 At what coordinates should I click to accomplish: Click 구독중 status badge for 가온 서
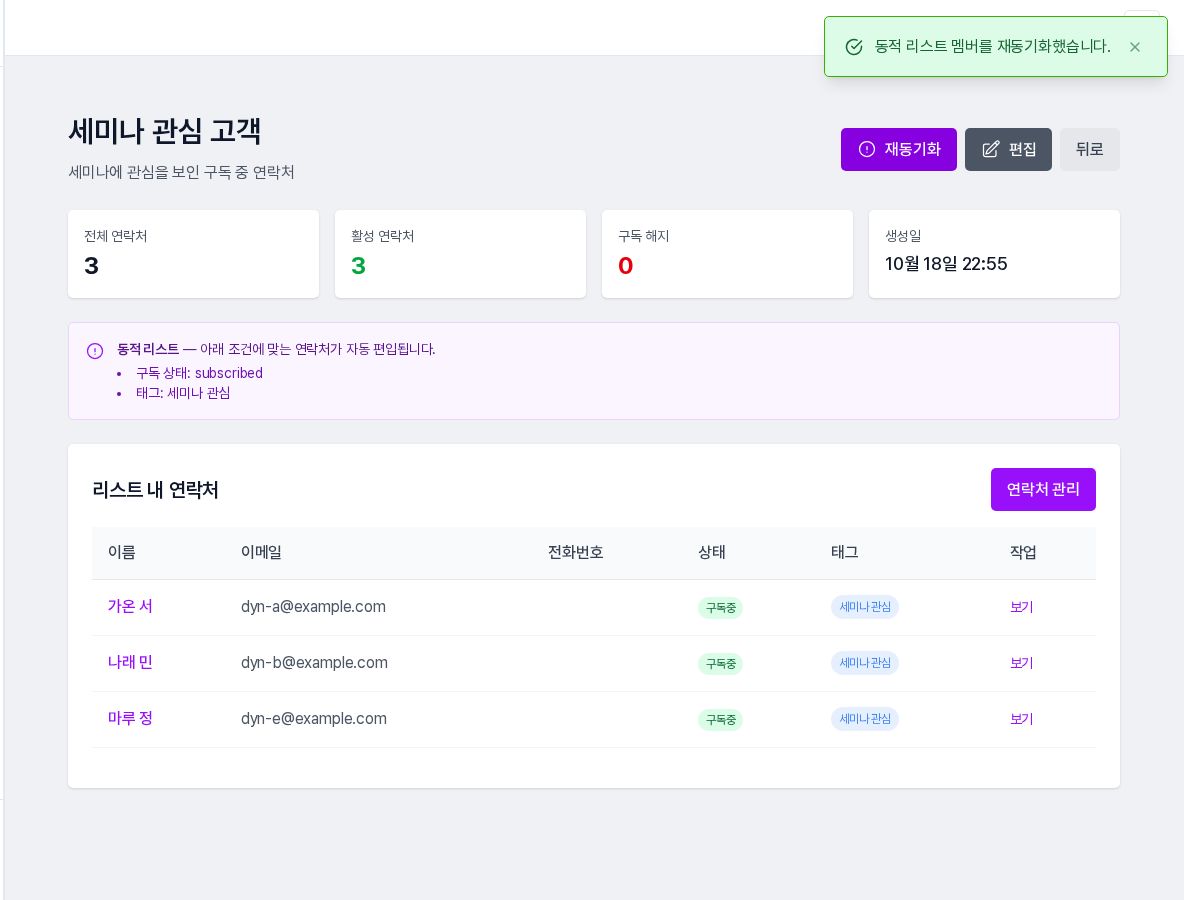pos(720,608)
